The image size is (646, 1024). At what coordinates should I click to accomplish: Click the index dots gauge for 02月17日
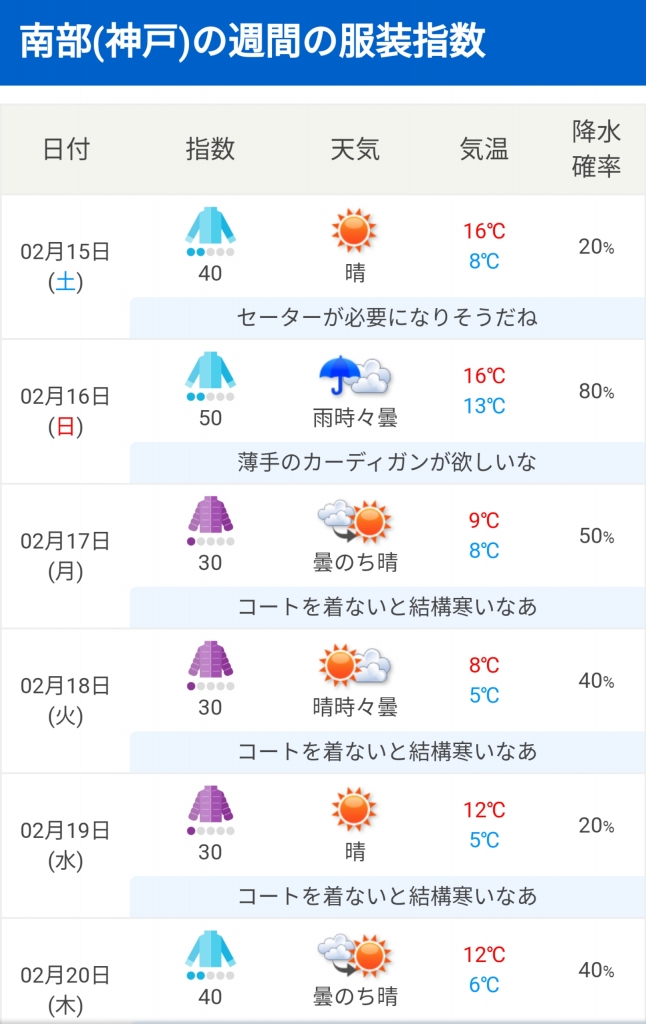click(210, 541)
